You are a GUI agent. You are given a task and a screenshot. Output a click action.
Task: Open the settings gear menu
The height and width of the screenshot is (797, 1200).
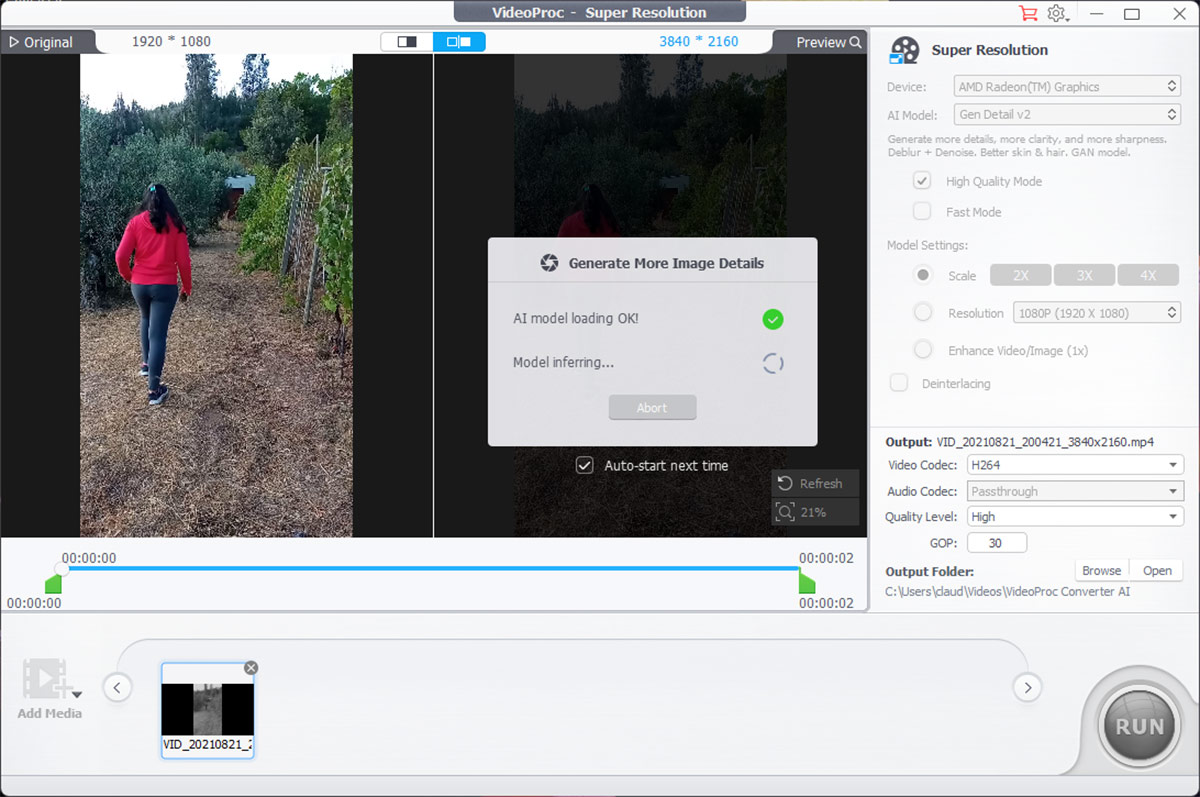click(x=1057, y=13)
